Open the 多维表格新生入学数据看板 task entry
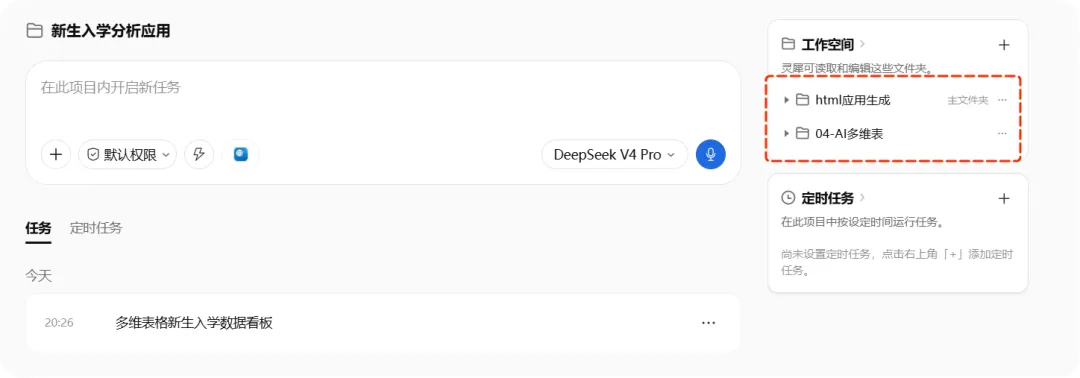1080x378 pixels. (x=383, y=323)
